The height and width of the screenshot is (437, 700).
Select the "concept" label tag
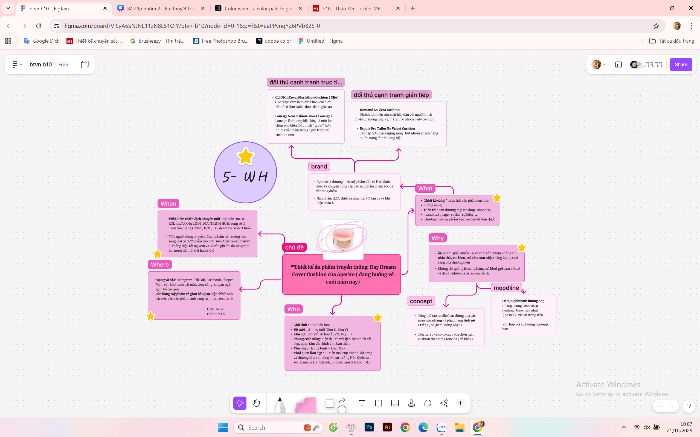pyautogui.click(x=421, y=301)
